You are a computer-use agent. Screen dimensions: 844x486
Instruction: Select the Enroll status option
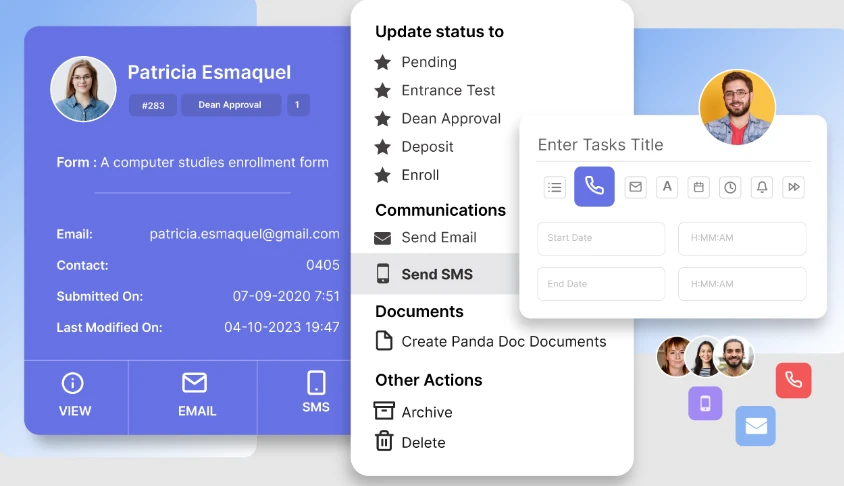[x=420, y=175]
